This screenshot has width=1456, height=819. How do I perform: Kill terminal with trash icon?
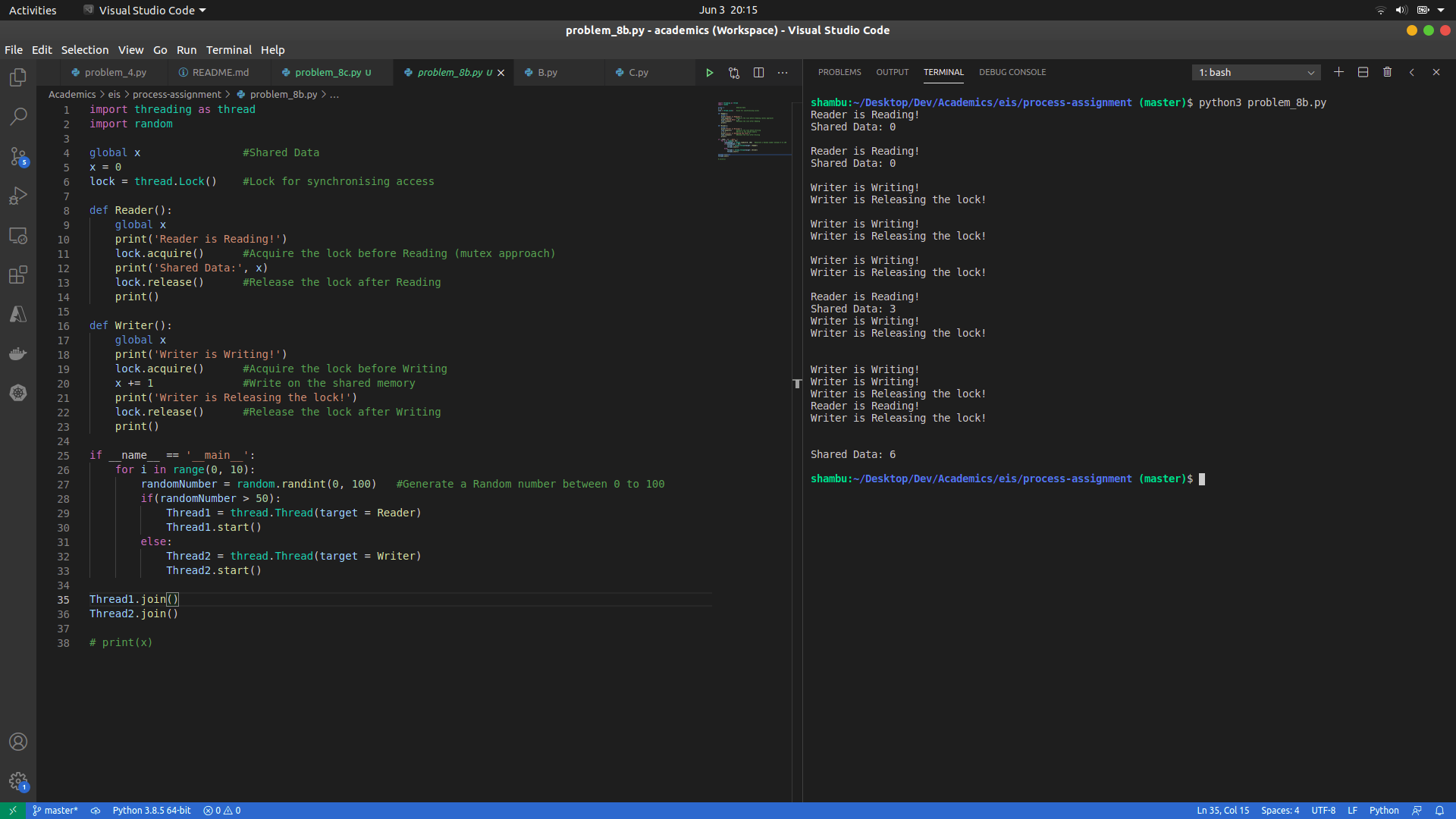pyautogui.click(x=1387, y=72)
